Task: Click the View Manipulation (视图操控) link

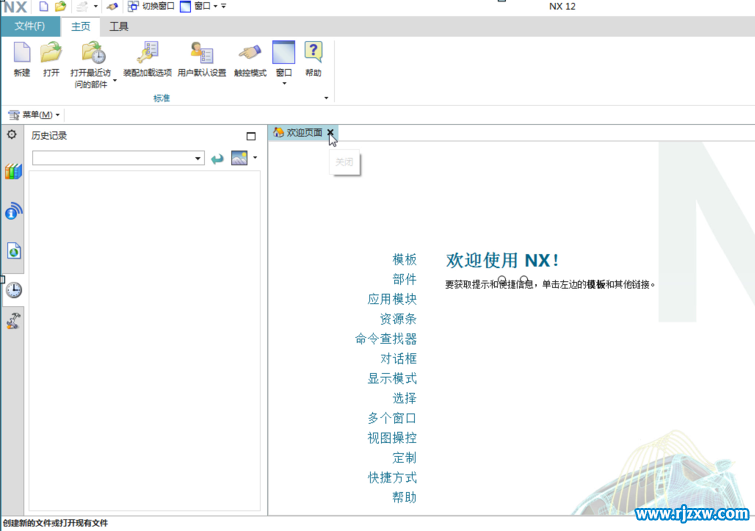Action: point(392,438)
